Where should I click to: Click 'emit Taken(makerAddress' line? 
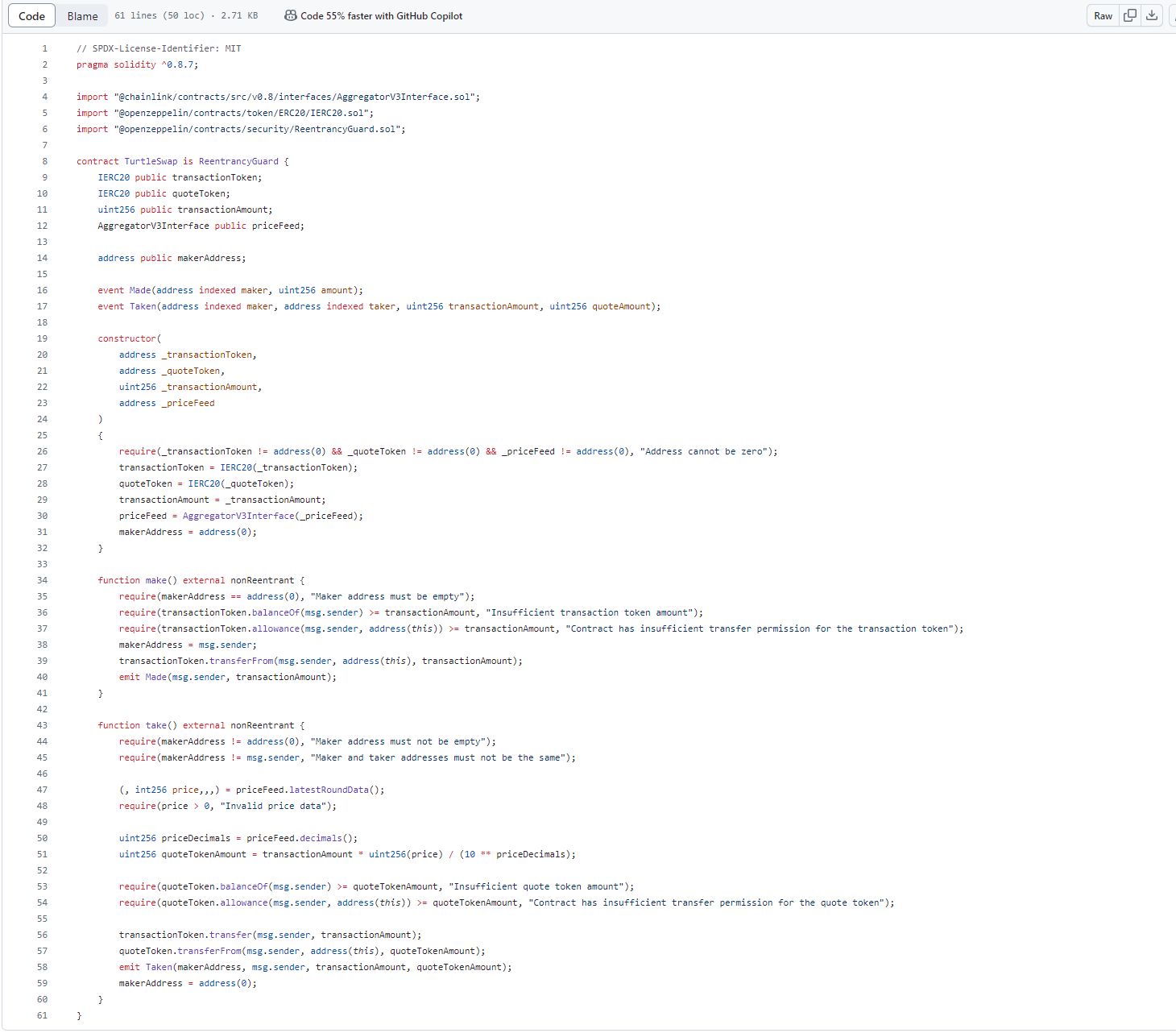point(316,967)
